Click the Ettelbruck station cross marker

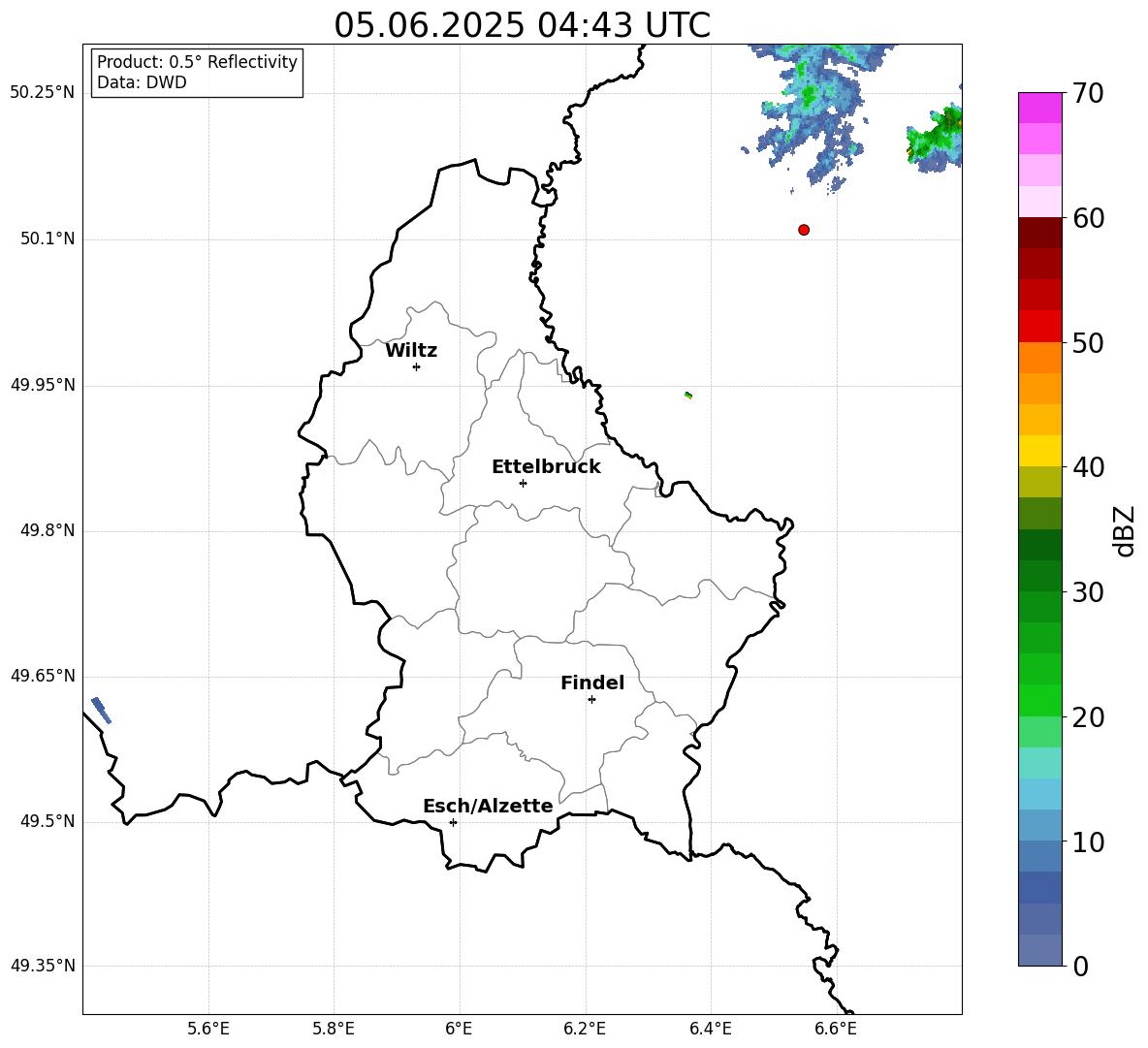tap(523, 483)
